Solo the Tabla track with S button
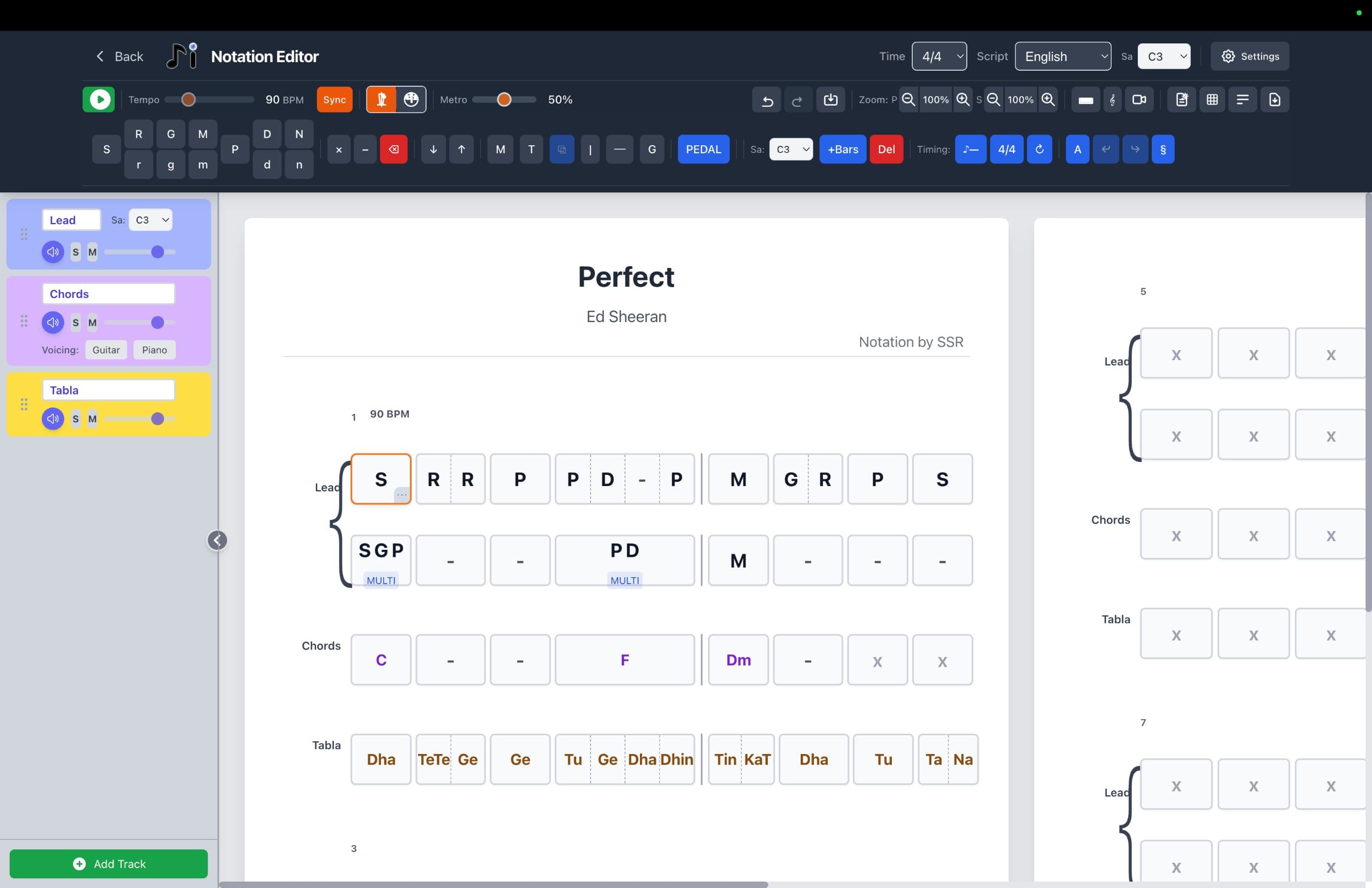Viewport: 1372px width, 888px height. coord(76,419)
